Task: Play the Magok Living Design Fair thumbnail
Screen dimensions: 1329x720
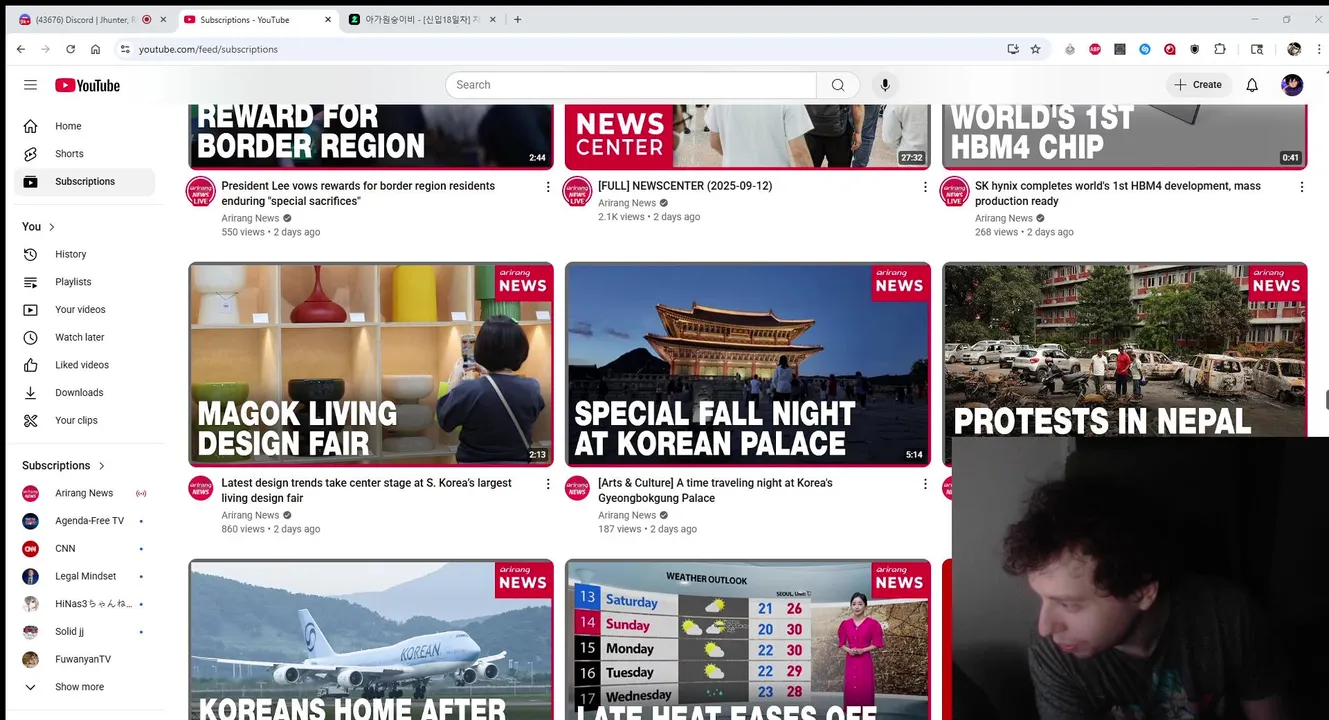Action: tap(371, 365)
